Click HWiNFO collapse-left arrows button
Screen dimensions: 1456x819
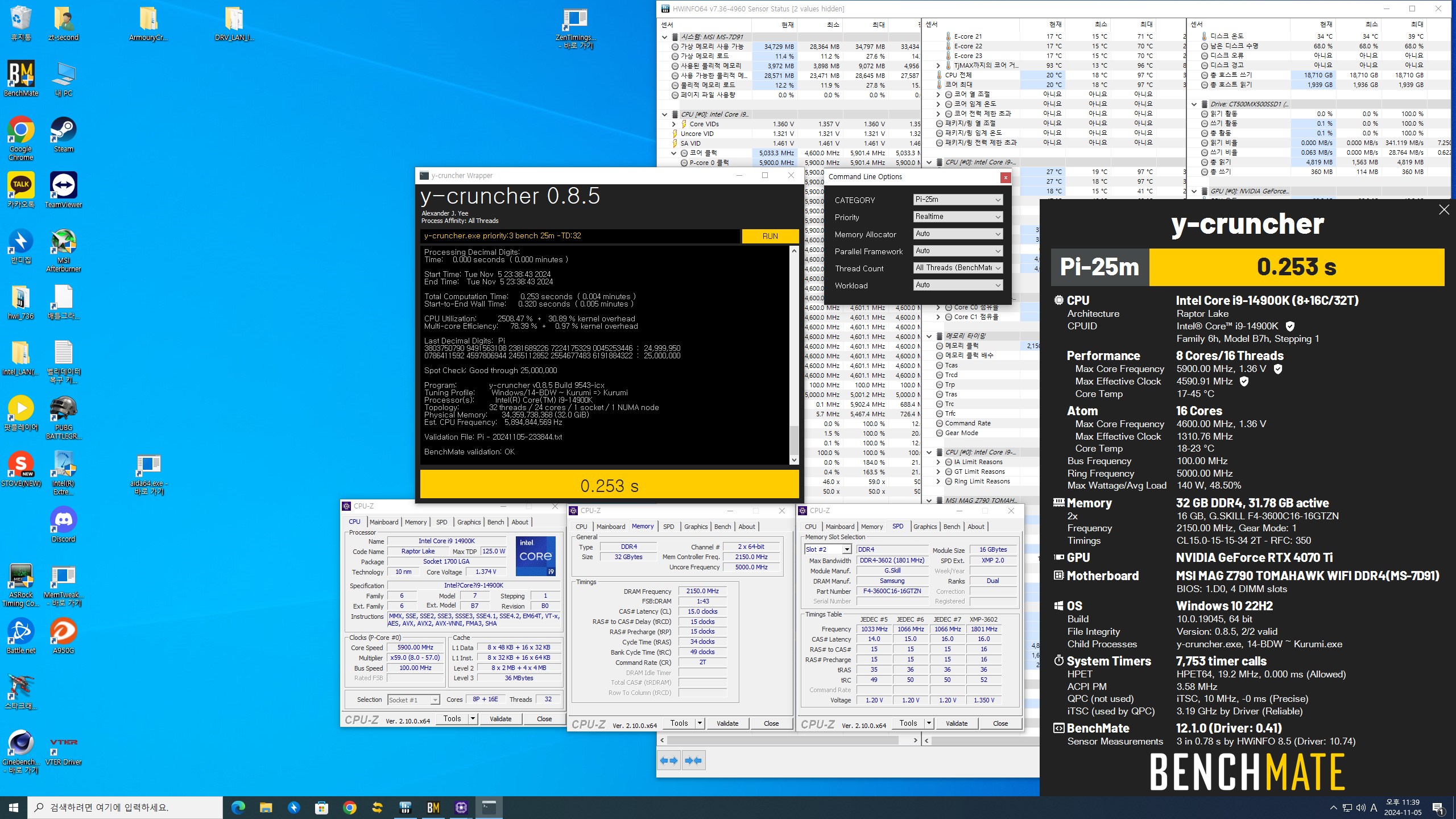(x=669, y=760)
